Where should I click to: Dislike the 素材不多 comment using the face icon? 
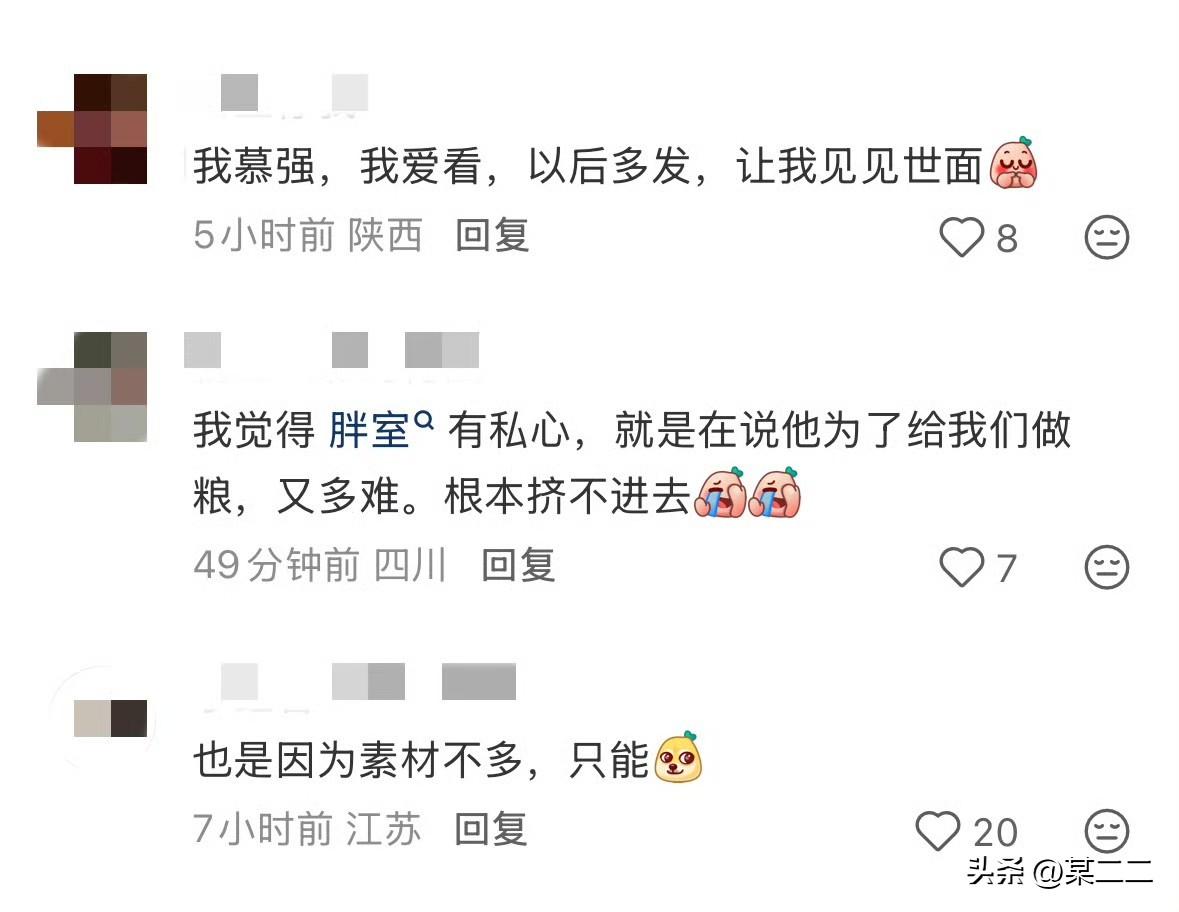tap(1107, 832)
